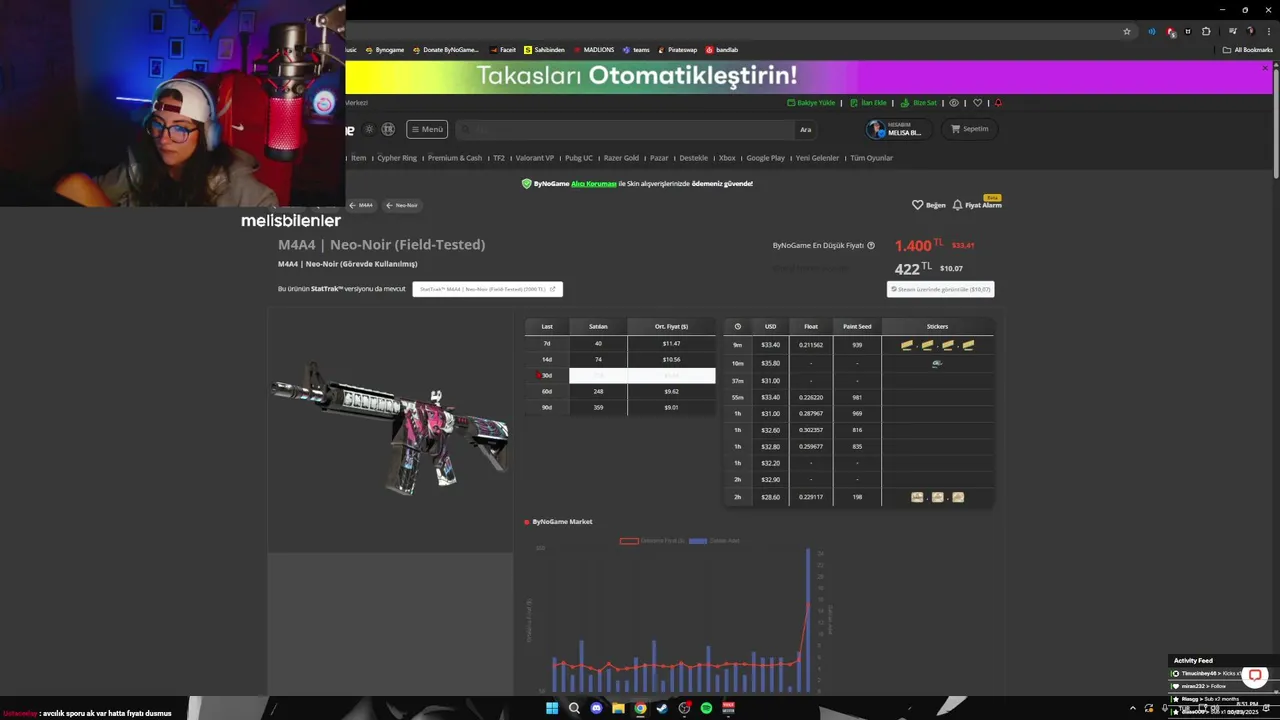Open the Bynogame bookmark
The image size is (1280, 720).
385,50
